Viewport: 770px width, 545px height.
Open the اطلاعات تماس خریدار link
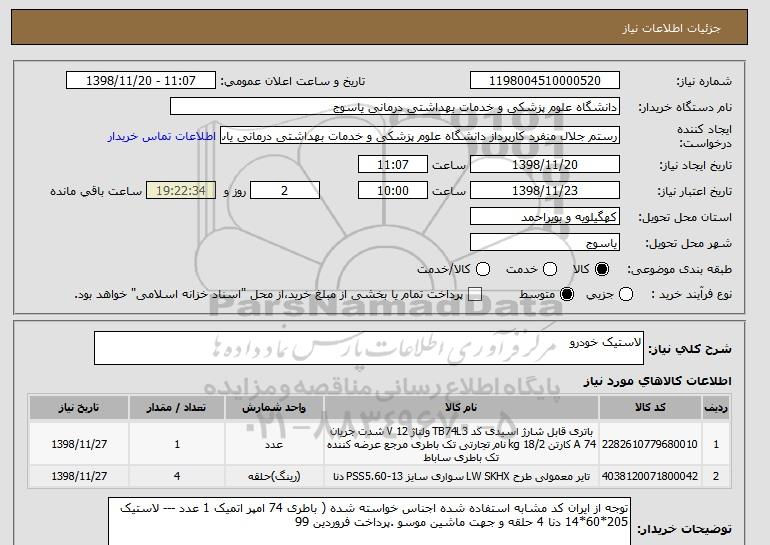pyautogui.click(x=162, y=136)
